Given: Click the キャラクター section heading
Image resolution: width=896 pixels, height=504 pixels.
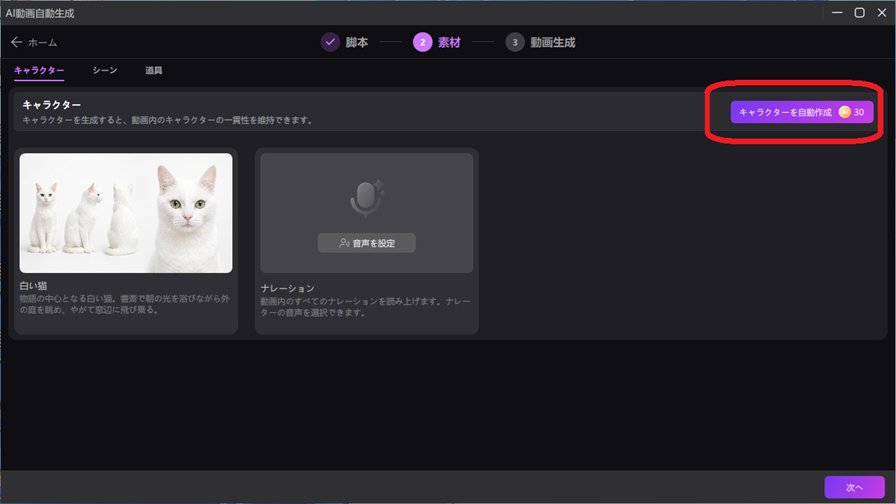Looking at the screenshot, I should pyautogui.click(x=51, y=105).
